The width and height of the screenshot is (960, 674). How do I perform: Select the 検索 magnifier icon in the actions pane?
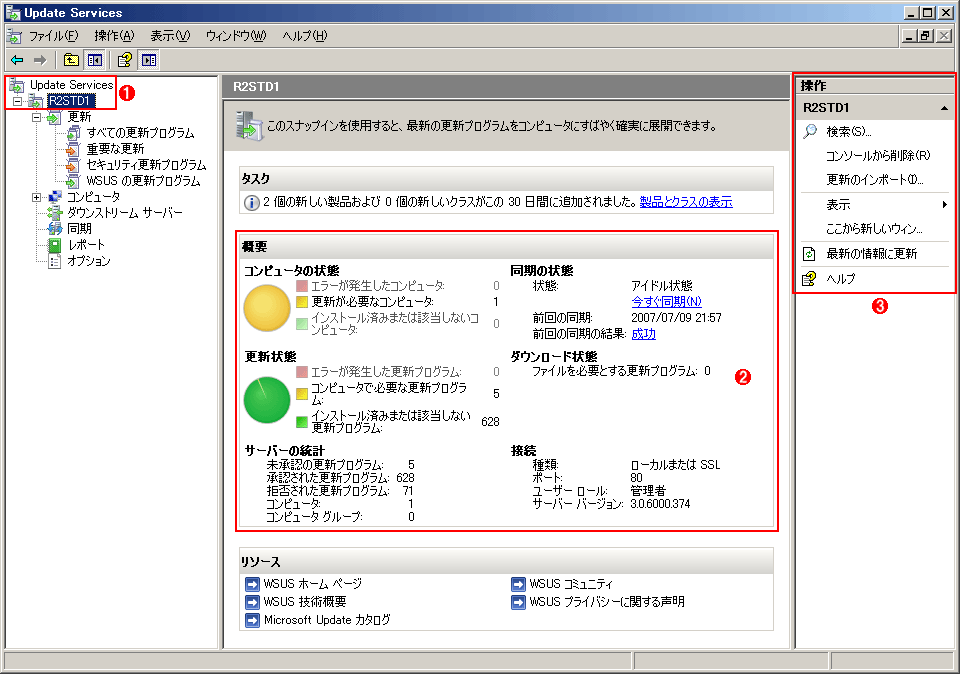809,131
